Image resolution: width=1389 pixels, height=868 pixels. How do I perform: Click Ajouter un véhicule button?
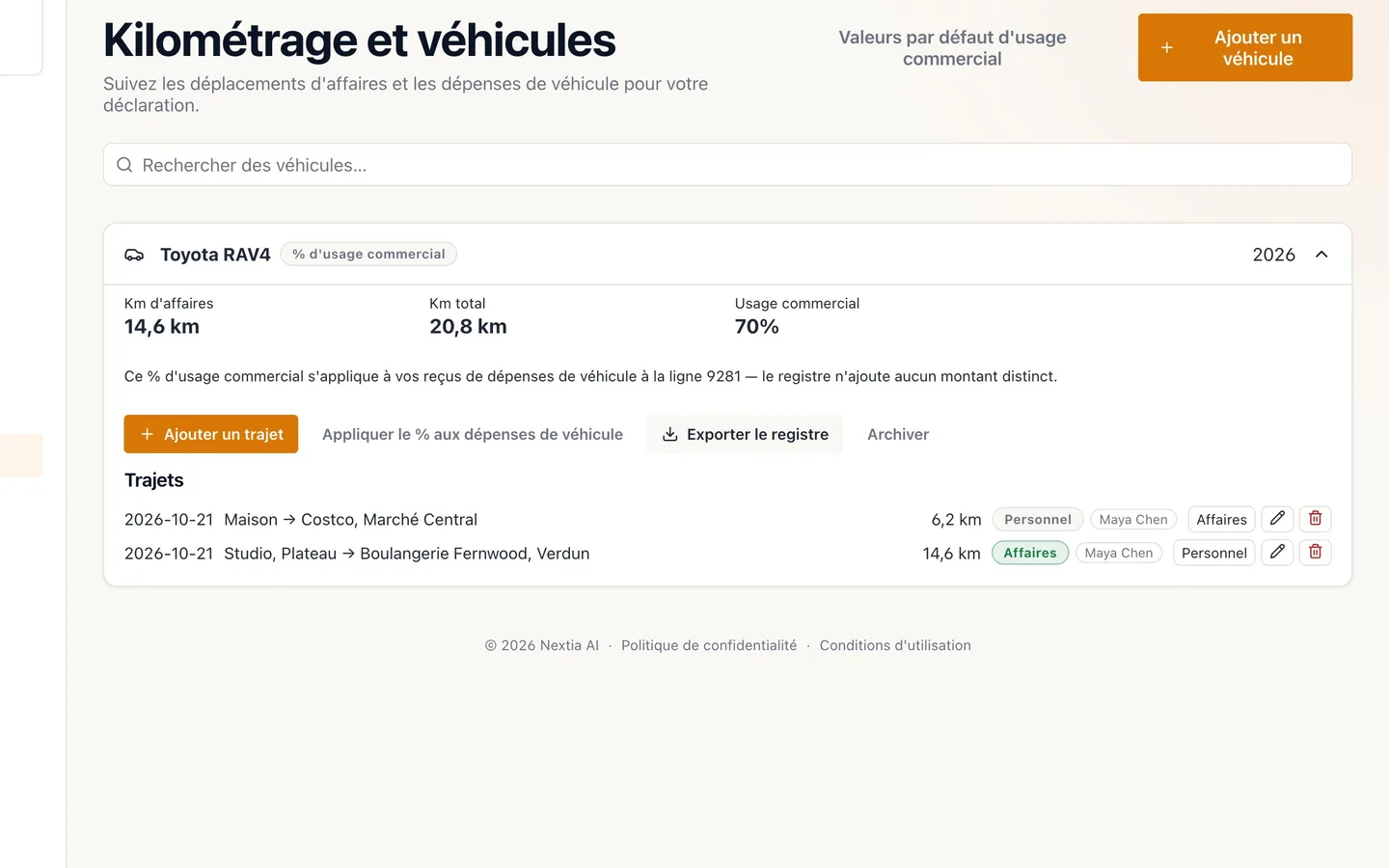coord(1245,47)
